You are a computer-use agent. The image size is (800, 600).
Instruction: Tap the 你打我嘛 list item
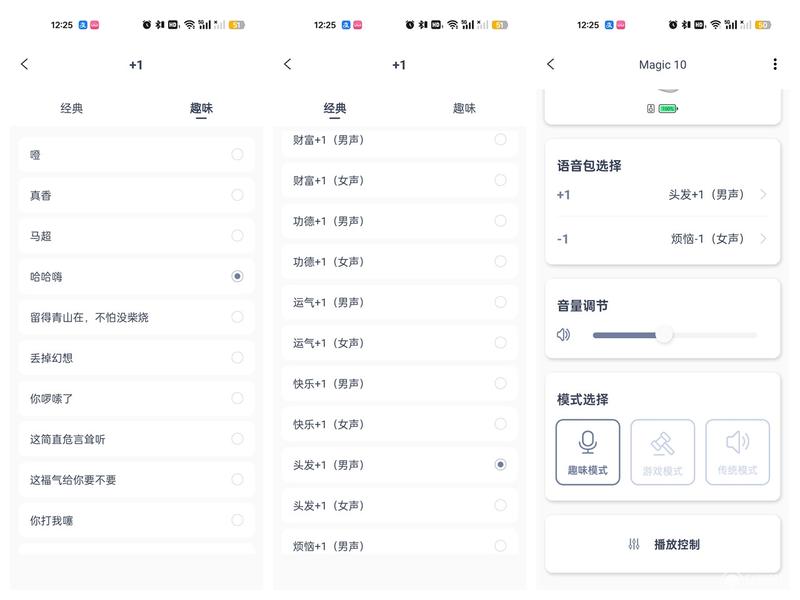(136, 520)
